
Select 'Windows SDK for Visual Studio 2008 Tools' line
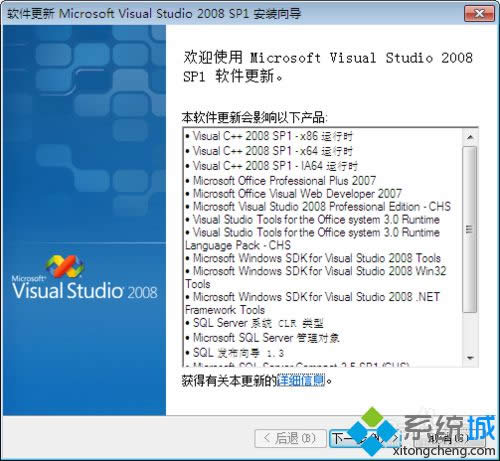313,258
